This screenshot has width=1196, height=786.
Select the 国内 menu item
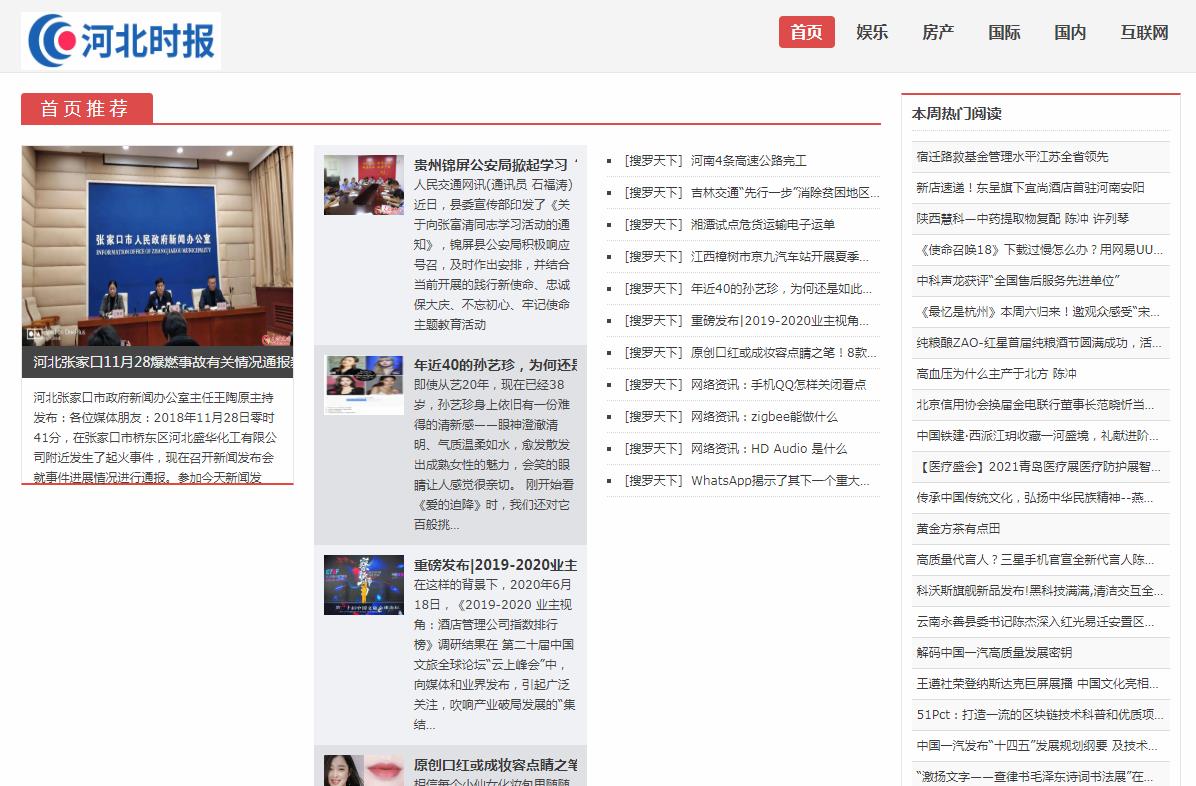point(1069,32)
